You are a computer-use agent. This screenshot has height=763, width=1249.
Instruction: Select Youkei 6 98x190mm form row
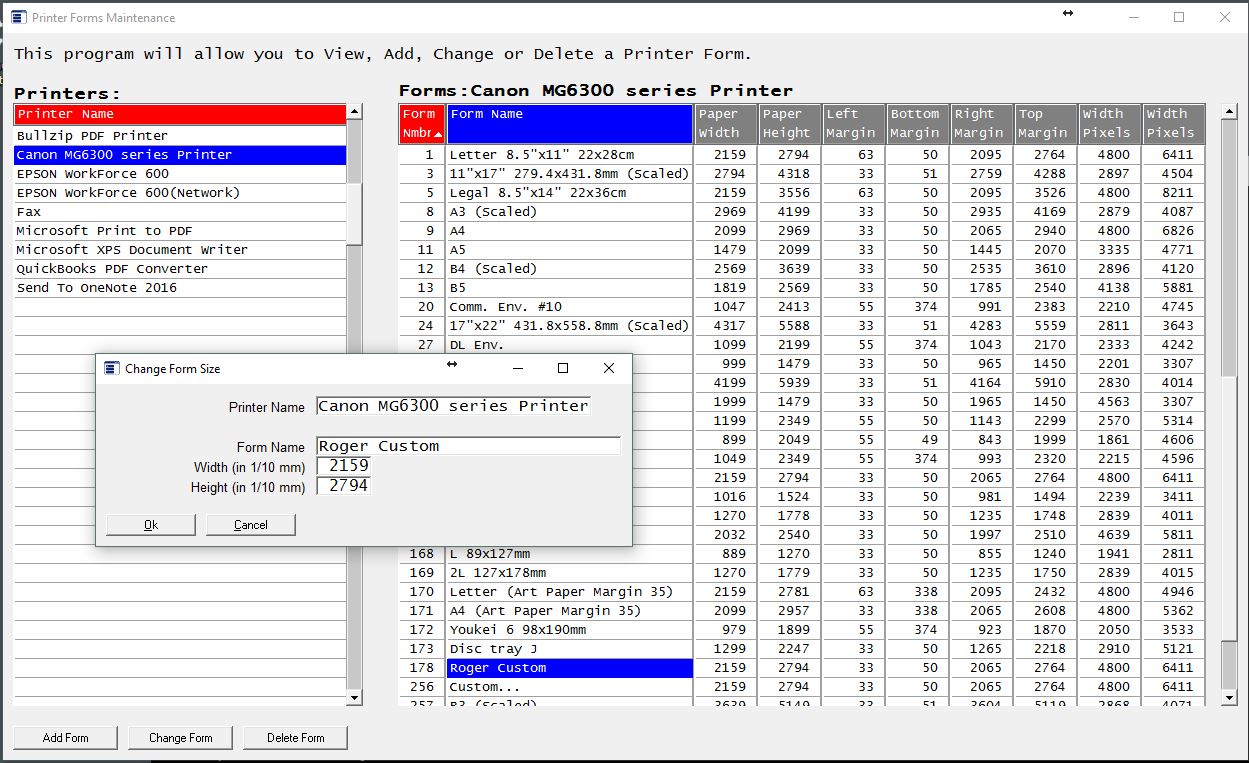[570, 630]
